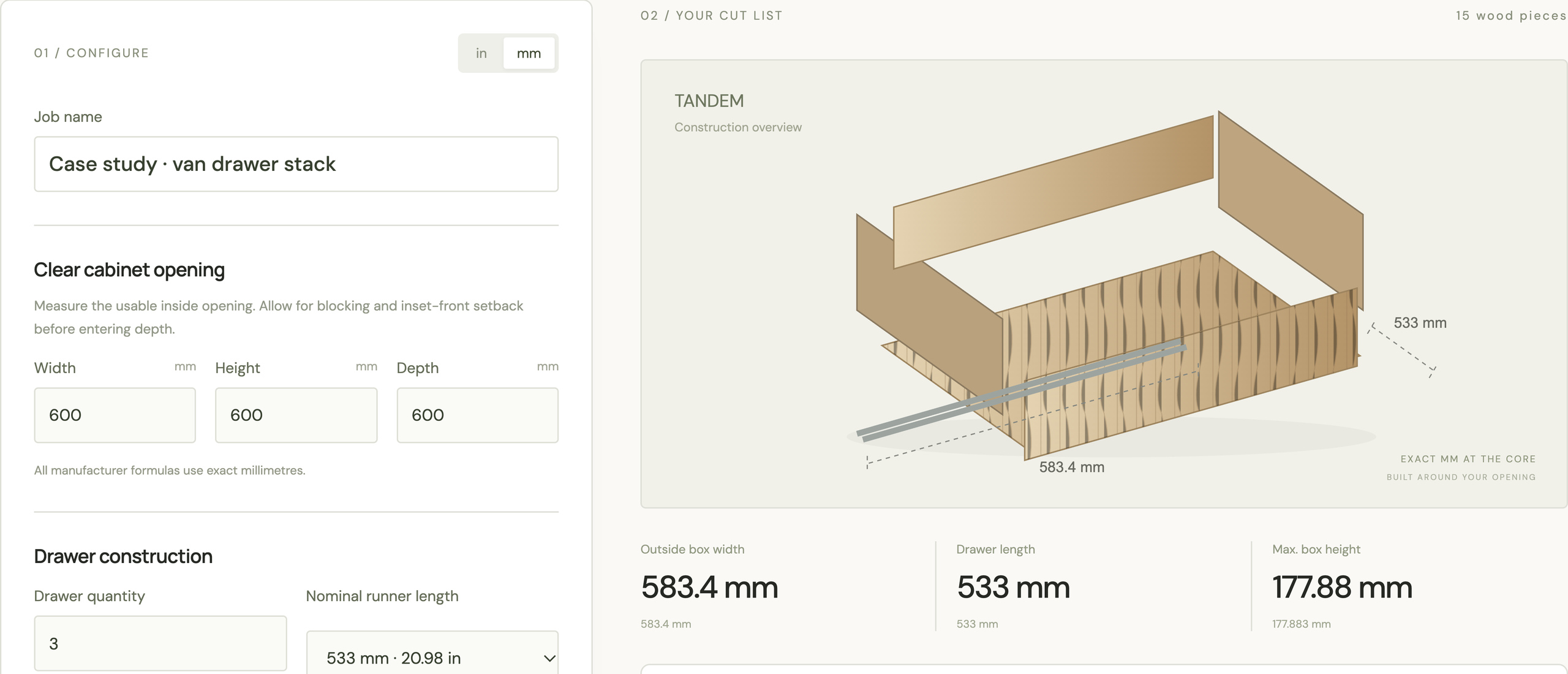
Task: Edit the cabinet Height field
Action: coord(296,415)
